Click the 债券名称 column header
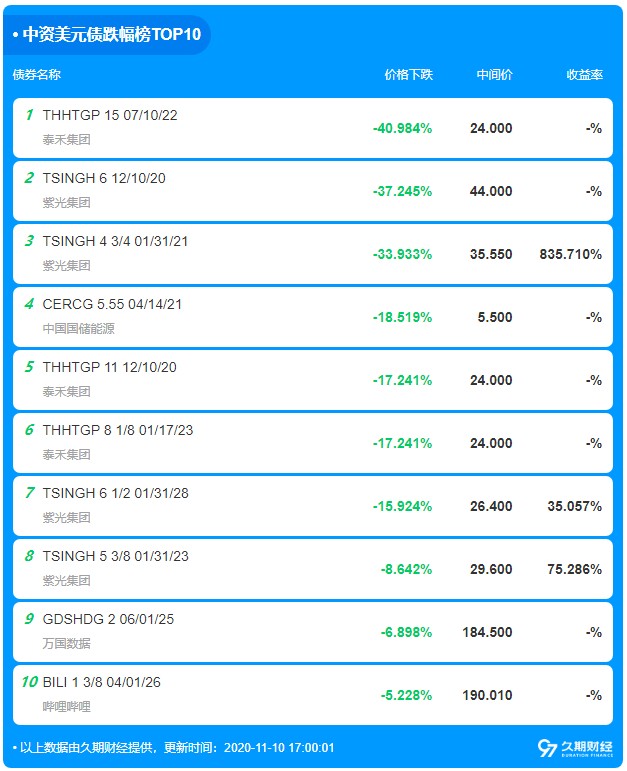The width and height of the screenshot is (627, 771). (37, 75)
